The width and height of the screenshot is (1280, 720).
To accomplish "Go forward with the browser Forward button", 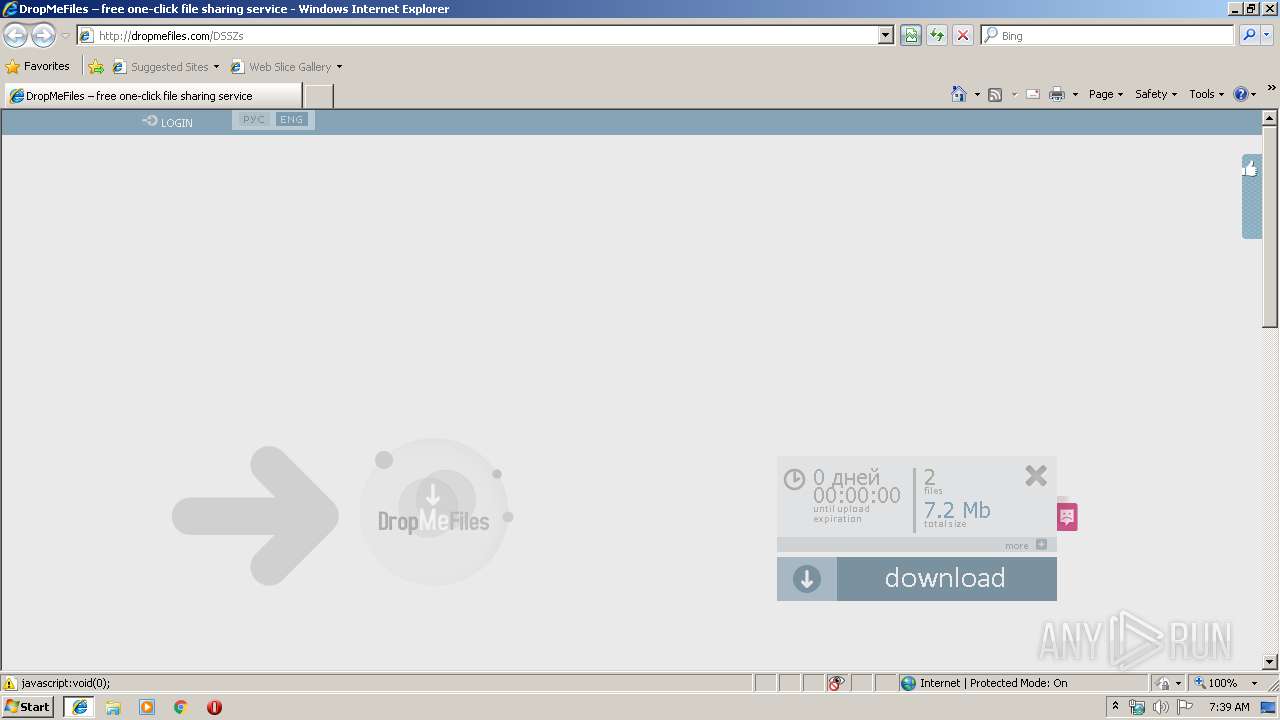I will tap(43, 35).
